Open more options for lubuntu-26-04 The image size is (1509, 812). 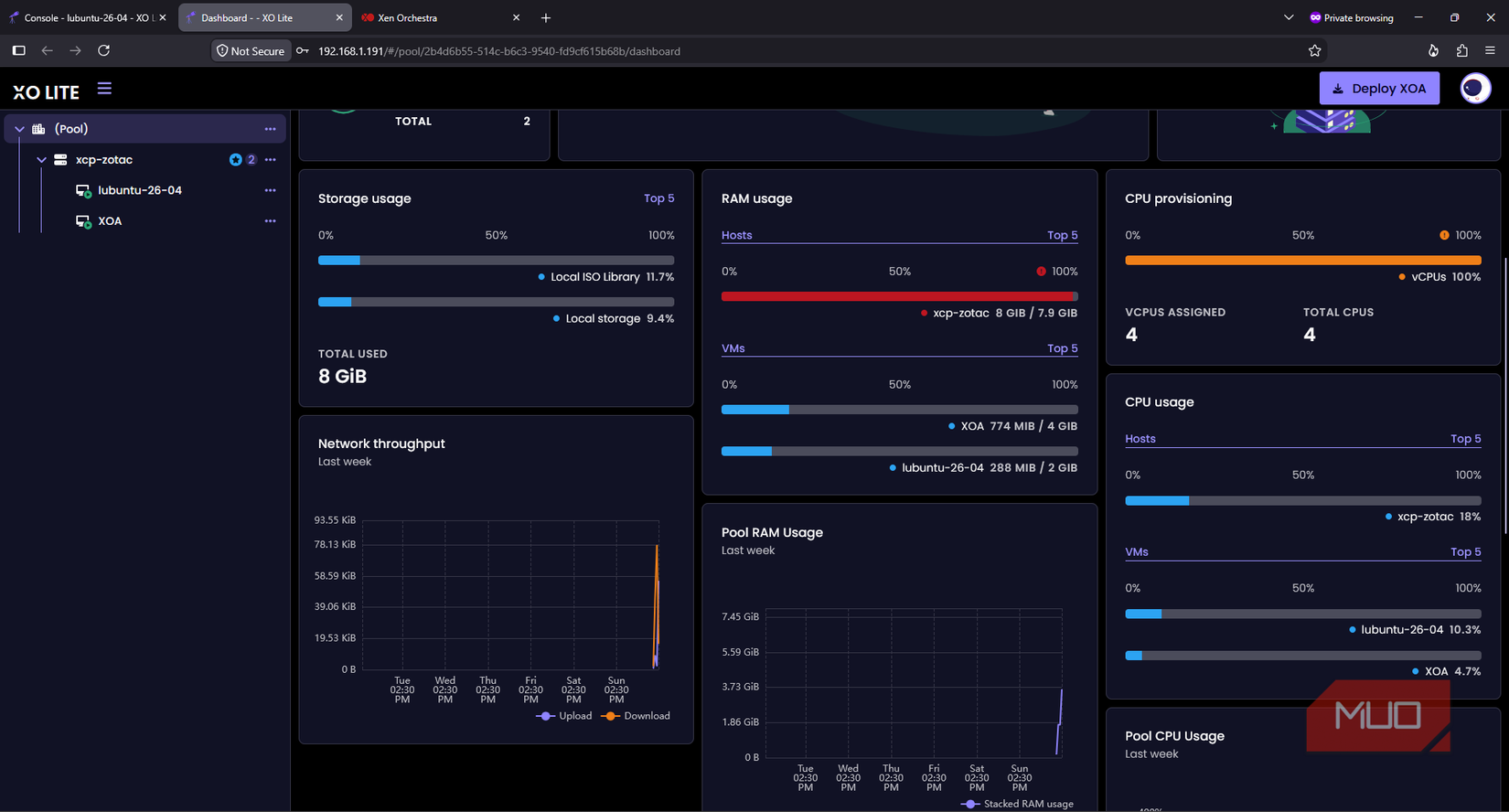[270, 190]
